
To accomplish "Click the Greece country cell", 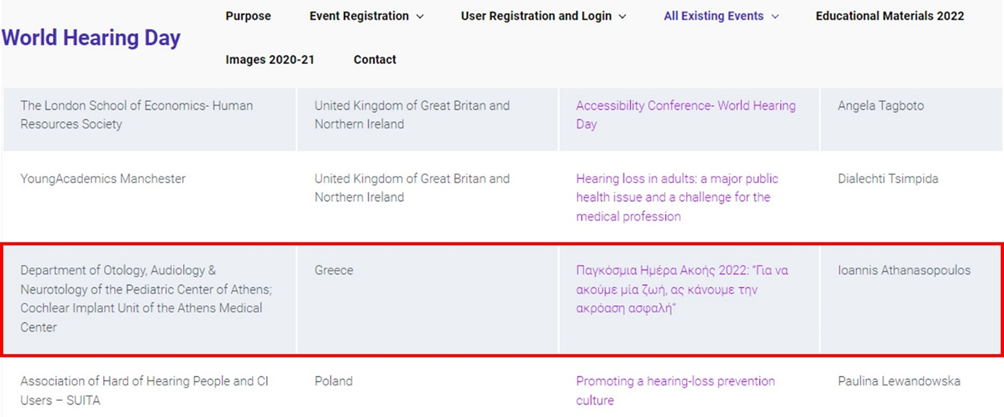I will 333,271.
